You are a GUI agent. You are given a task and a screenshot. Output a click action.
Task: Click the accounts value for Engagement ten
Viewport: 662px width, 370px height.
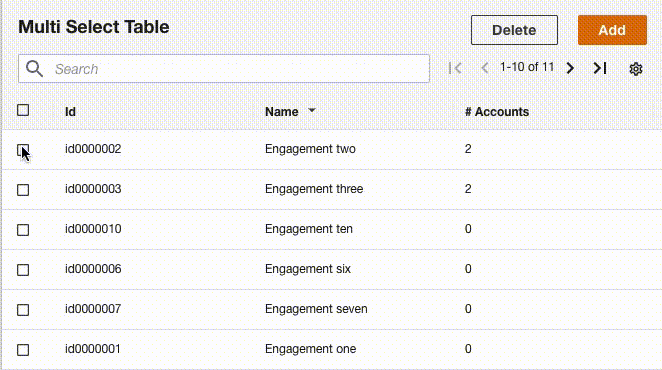click(468, 229)
